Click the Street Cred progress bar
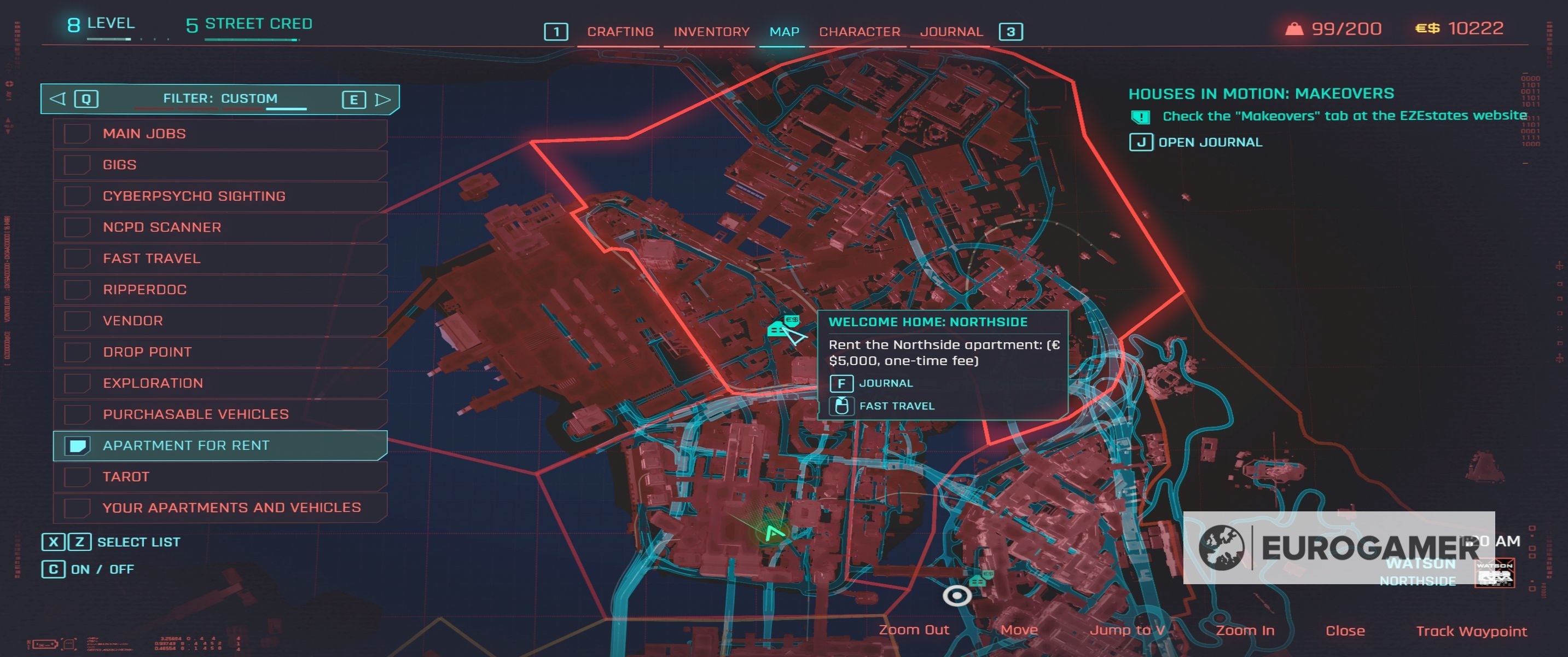 point(251,40)
